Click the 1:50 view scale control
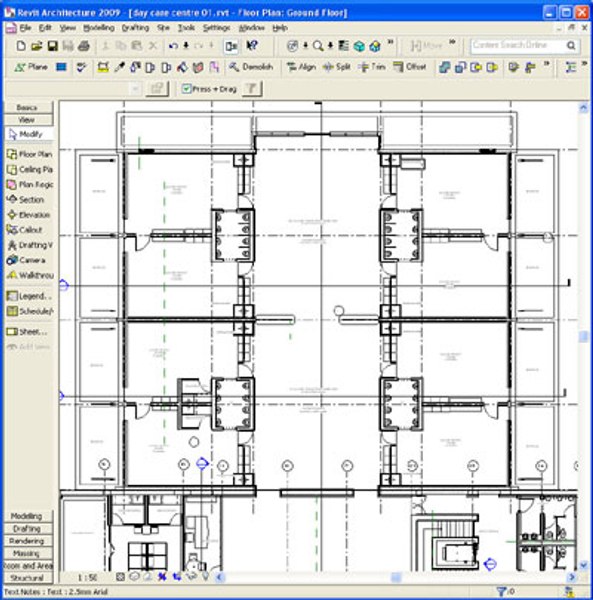Viewport: 593px width, 600px height. (87, 577)
